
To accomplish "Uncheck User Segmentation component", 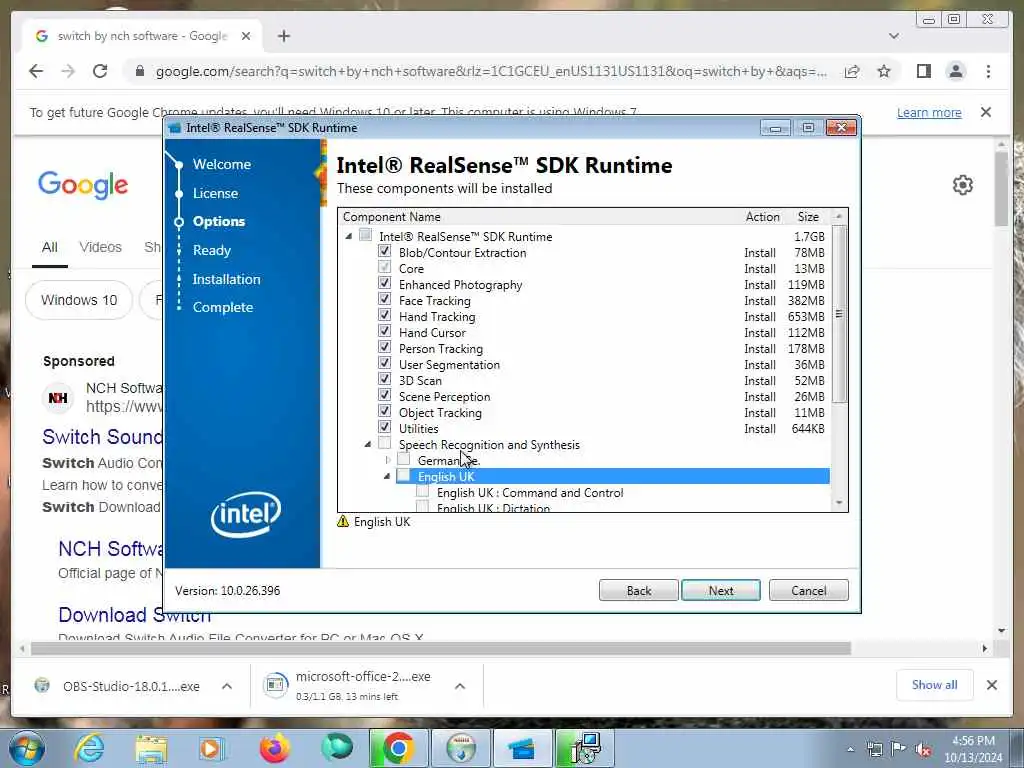I will coord(385,363).
